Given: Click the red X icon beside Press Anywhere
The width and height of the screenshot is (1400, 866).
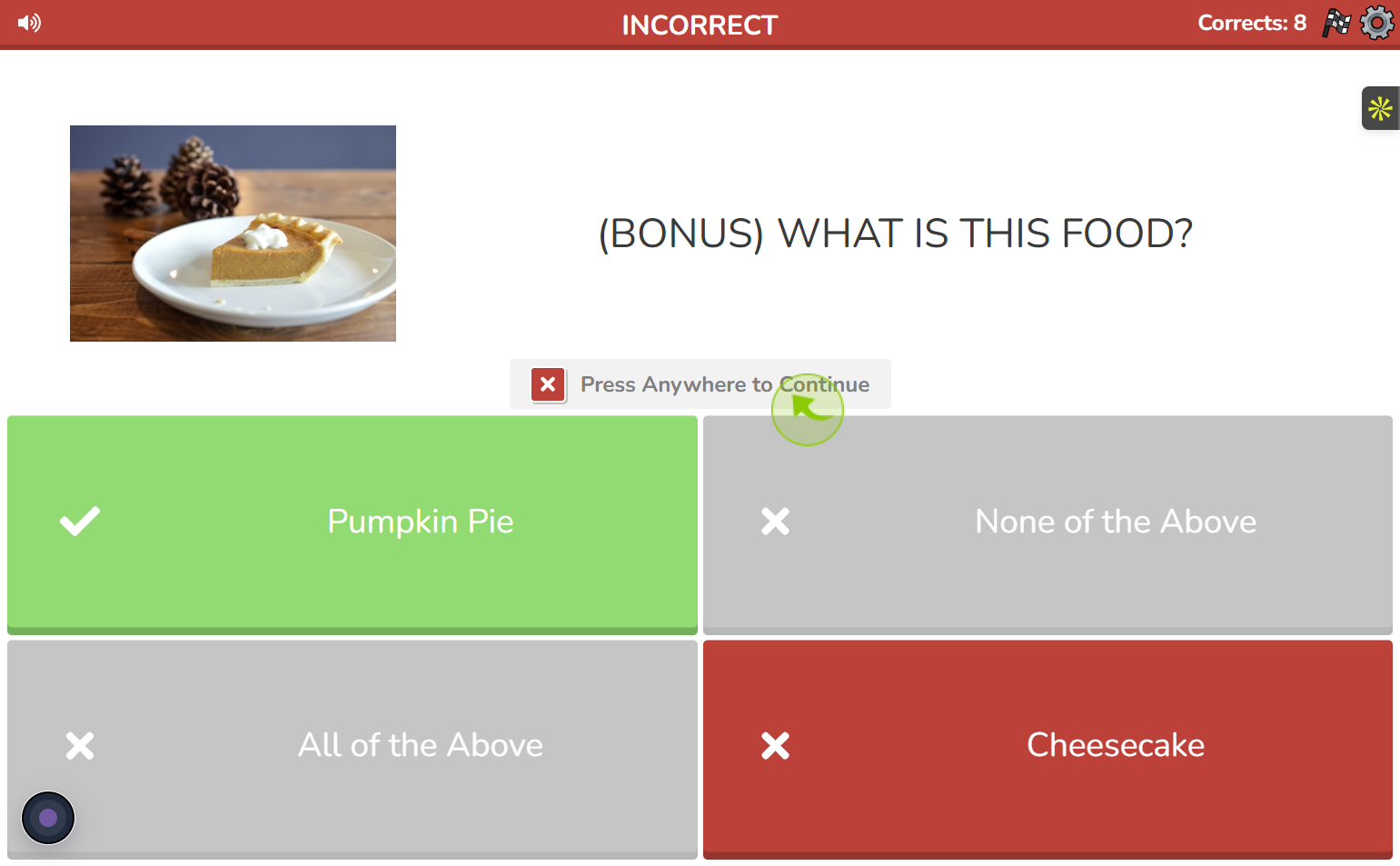Looking at the screenshot, I should (x=548, y=384).
